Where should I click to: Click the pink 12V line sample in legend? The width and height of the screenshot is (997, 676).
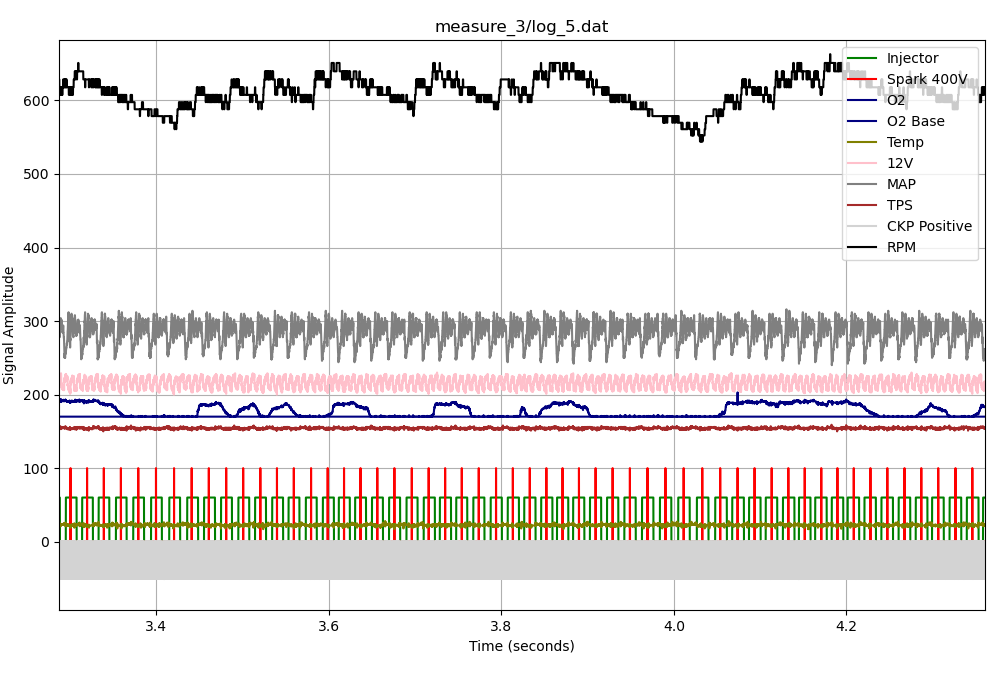(x=863, y=162)
